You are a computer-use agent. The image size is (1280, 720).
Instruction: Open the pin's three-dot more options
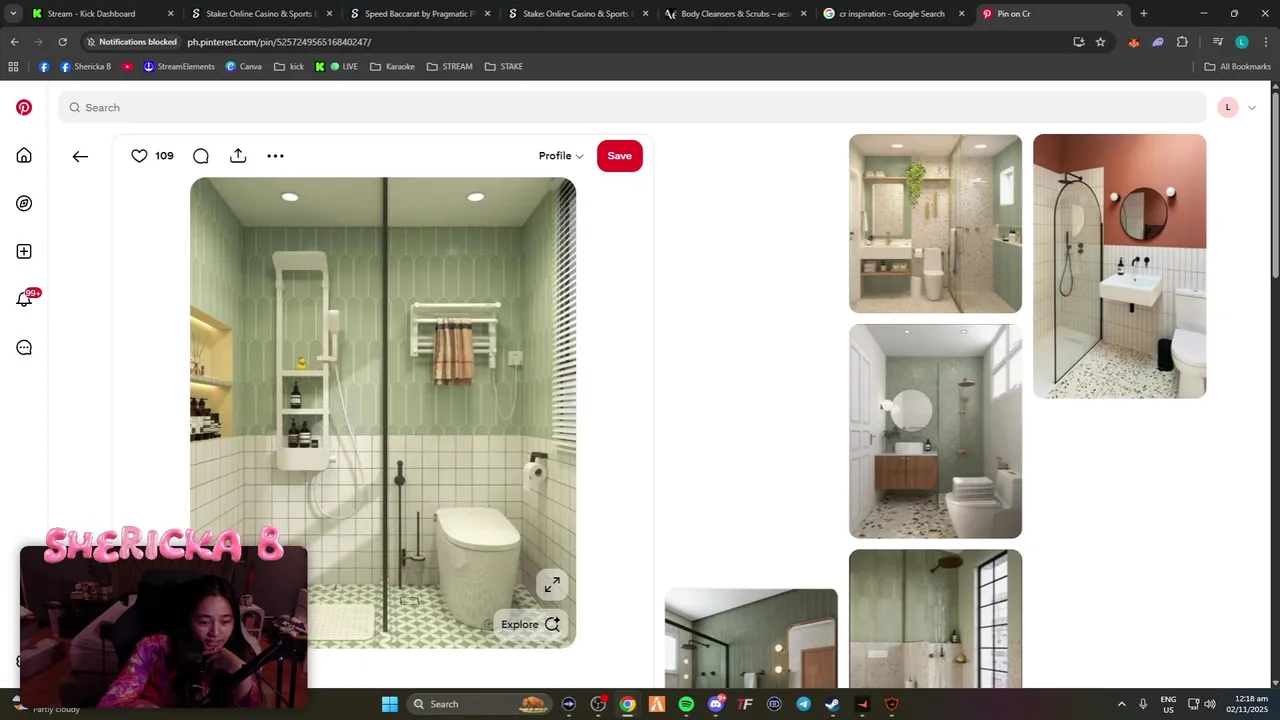point(275,156)
